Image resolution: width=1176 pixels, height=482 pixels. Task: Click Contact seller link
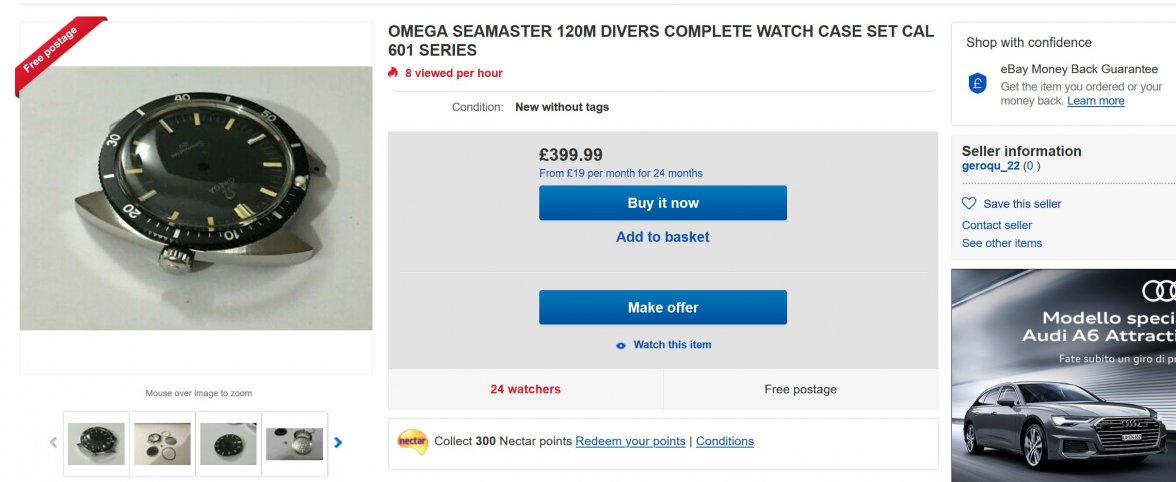(x=997, y=225)
